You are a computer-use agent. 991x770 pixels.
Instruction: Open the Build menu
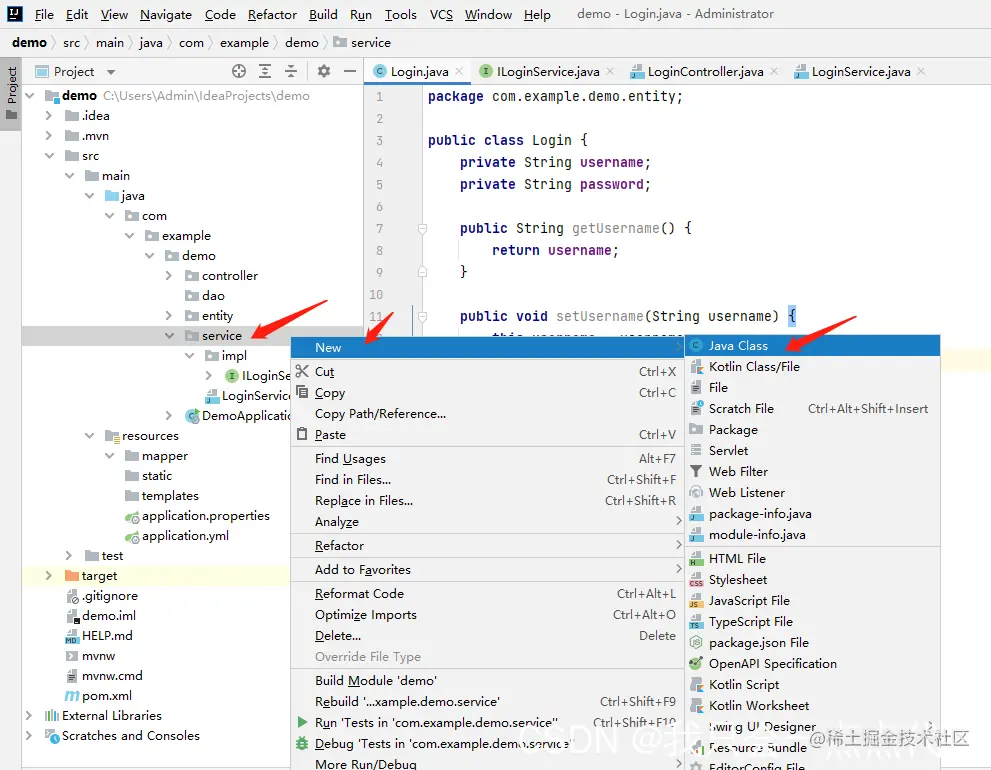[323, 15]
